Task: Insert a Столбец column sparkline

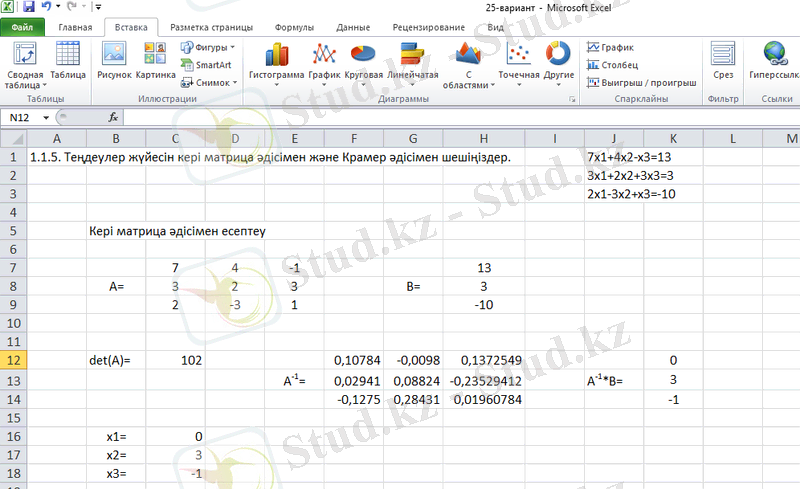Action: coord(612,65)
